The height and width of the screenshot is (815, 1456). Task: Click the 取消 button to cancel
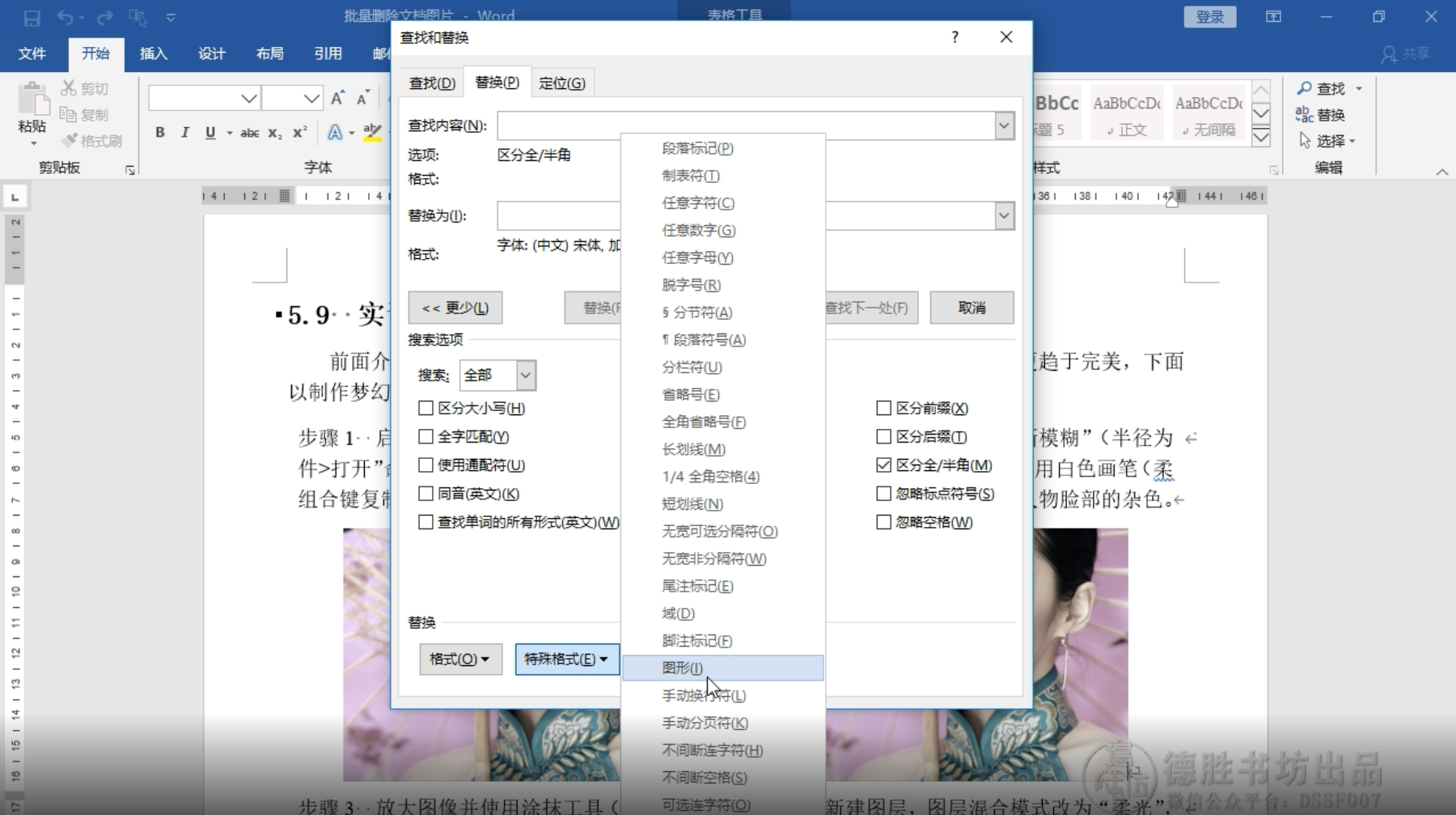click(x=971, y=308)
